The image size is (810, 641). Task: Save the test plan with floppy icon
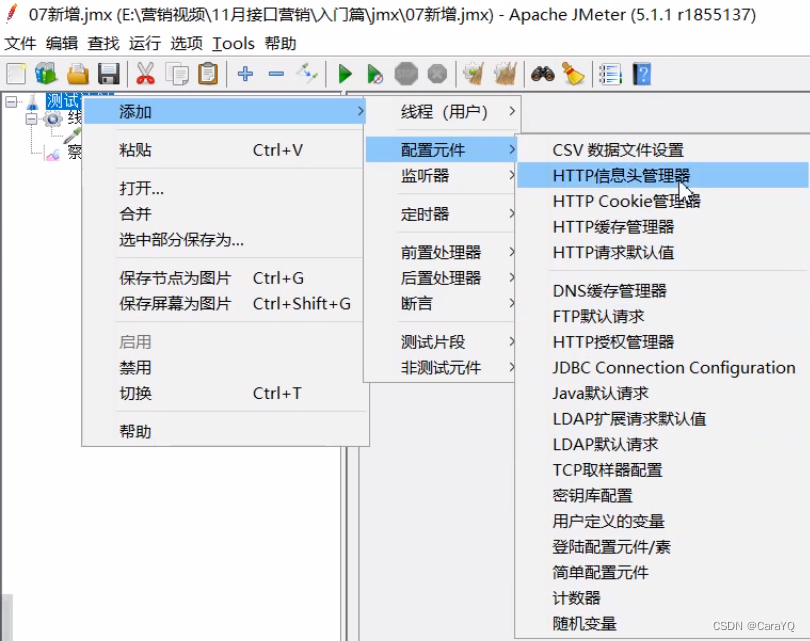coord(109,74)
